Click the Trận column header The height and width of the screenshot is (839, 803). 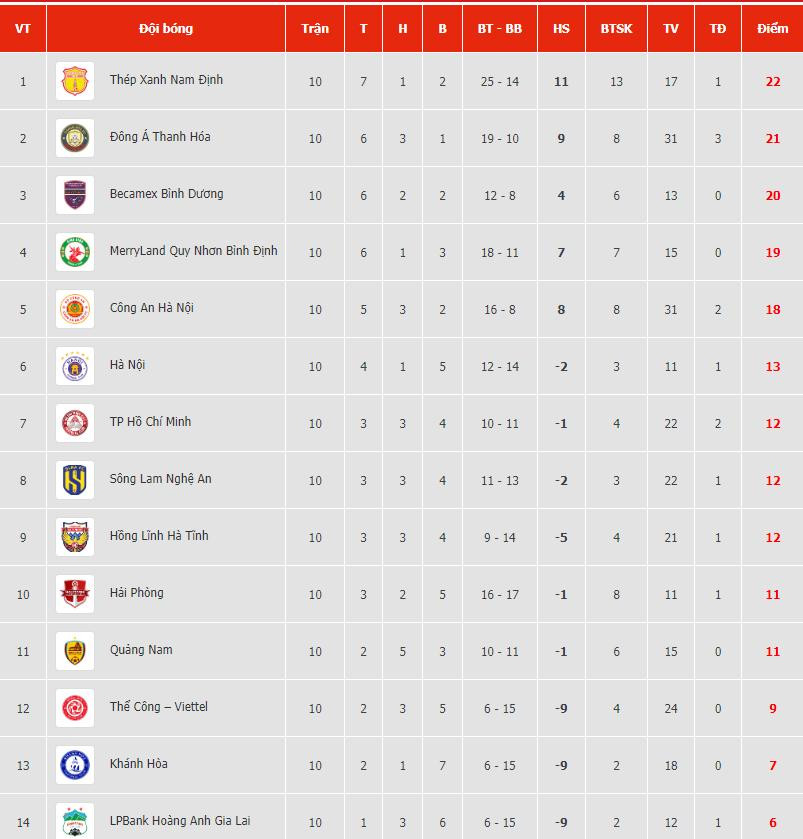point(315,29)
